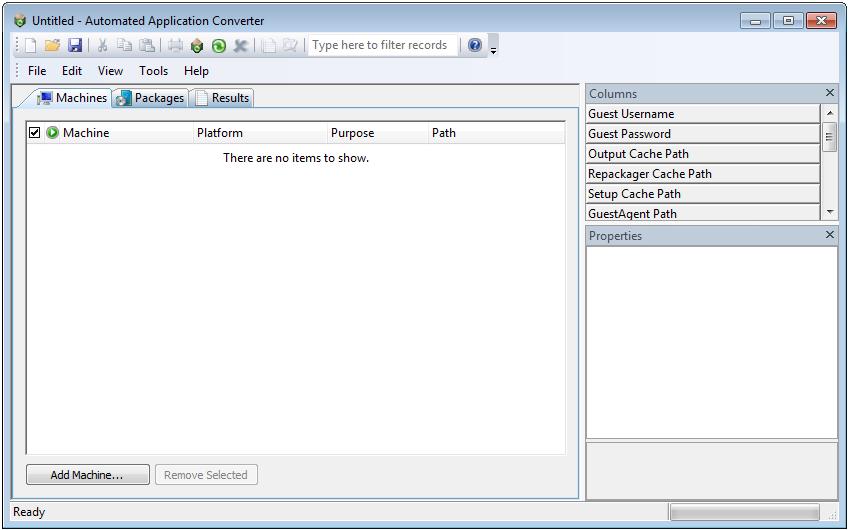Click the green circular refresh icon
This screenshot has height=530, width=849.
pos(218,46)
